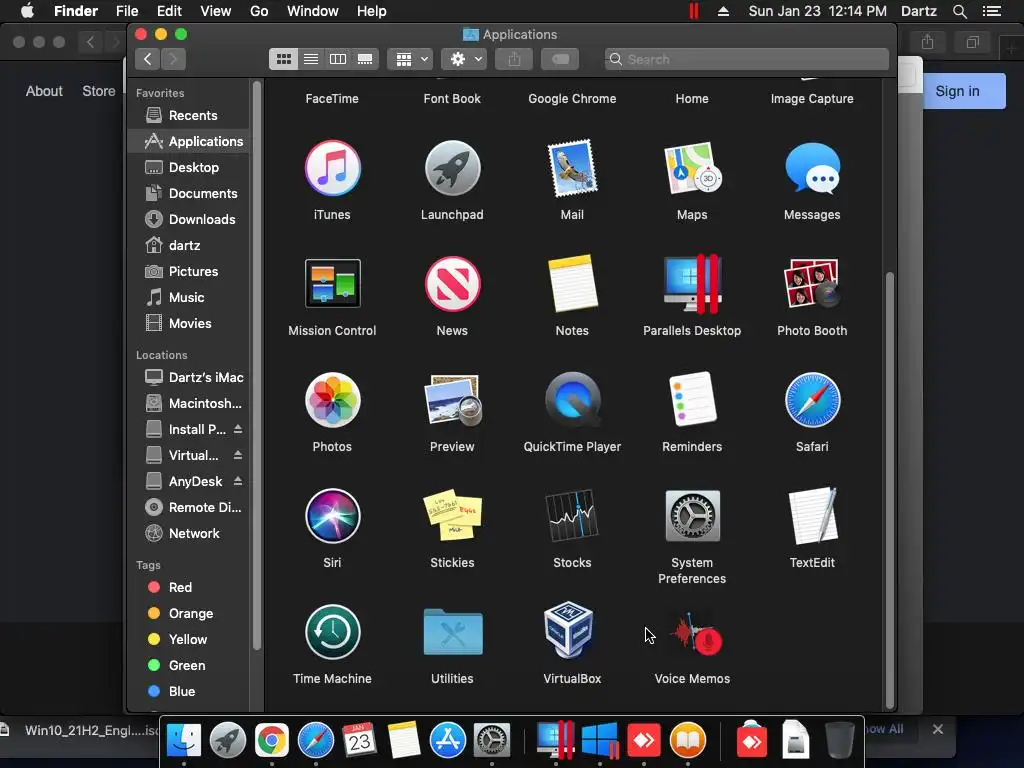This screenshot has width=1024, height=768.
Task: Open Spotlight search in menu bar
Action: (959, 11)
